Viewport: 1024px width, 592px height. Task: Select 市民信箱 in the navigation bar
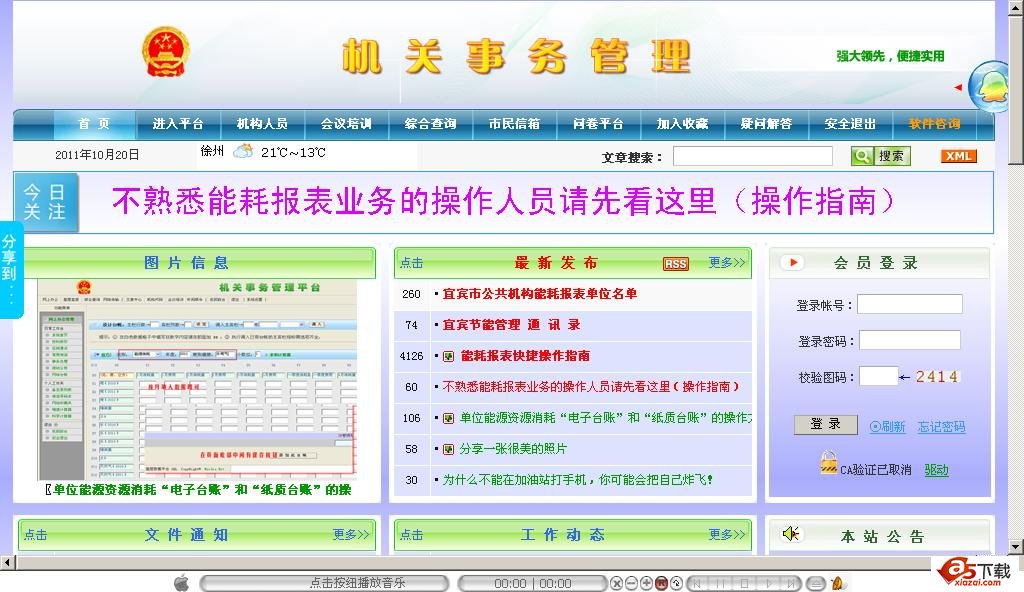pos(514,124)
